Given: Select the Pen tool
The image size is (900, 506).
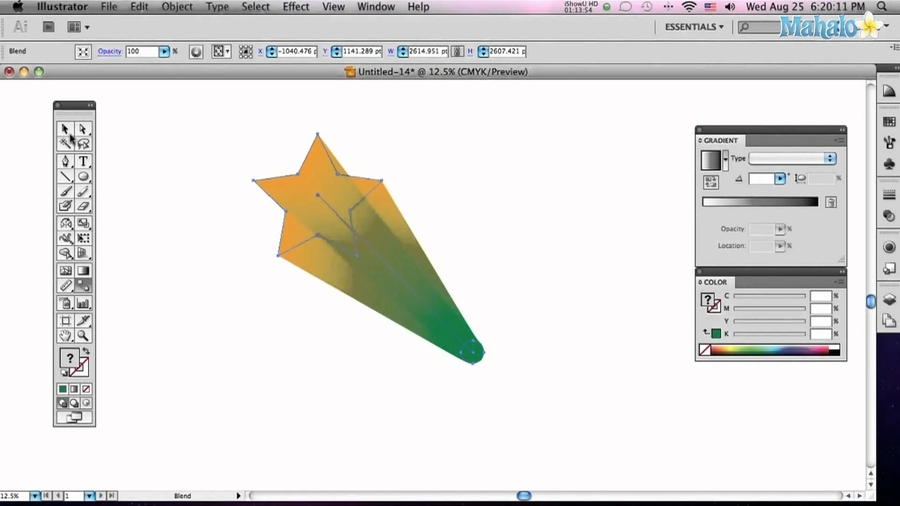Looking at the screenshot, I should (x=65, y=161).
